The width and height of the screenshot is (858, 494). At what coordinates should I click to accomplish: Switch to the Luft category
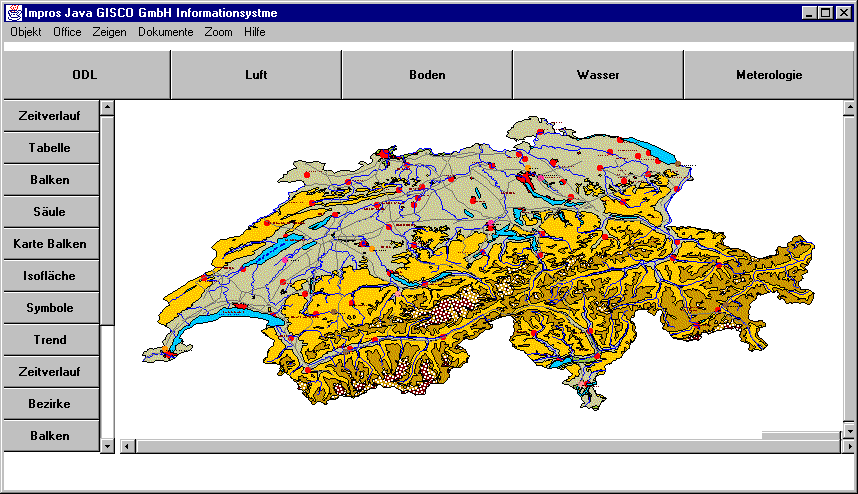coord(256,75)
